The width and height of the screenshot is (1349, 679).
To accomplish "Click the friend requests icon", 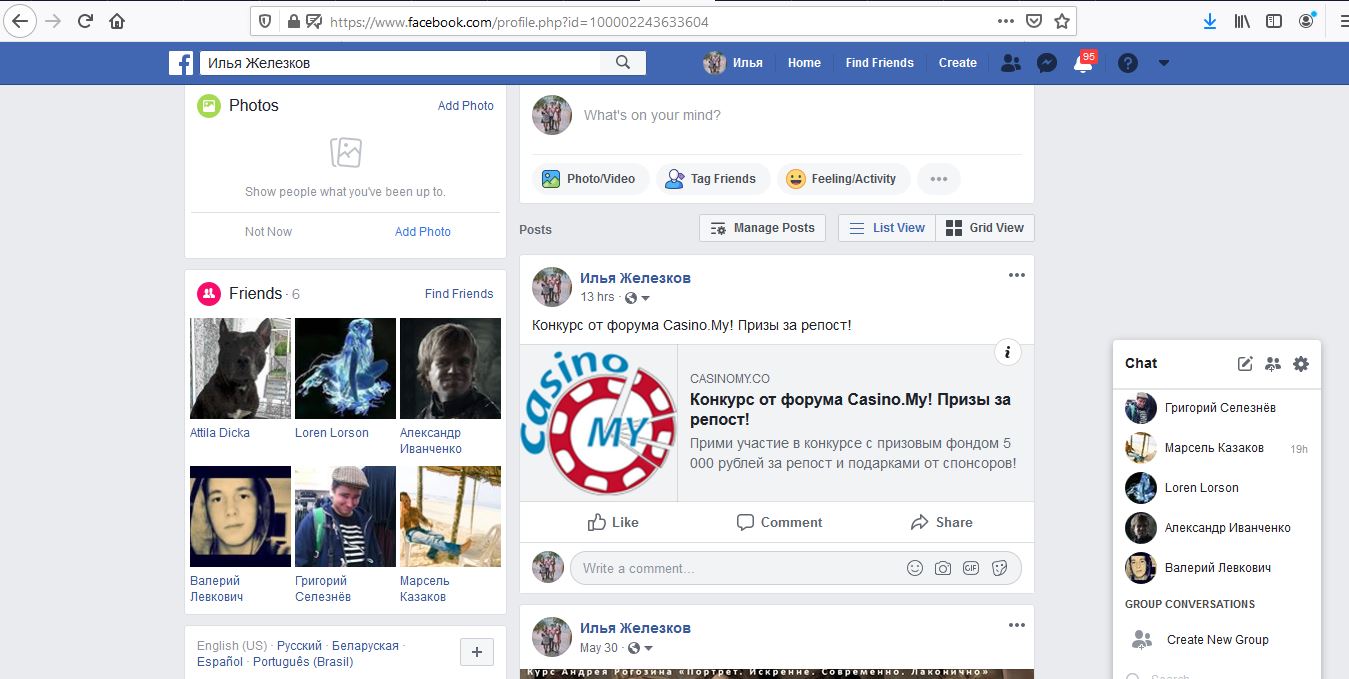I will click(x=1011, y=63).
